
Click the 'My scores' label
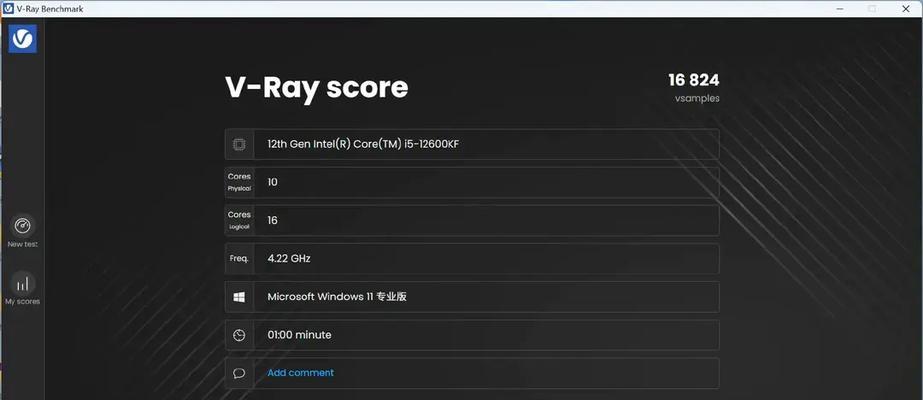(22, 302)
